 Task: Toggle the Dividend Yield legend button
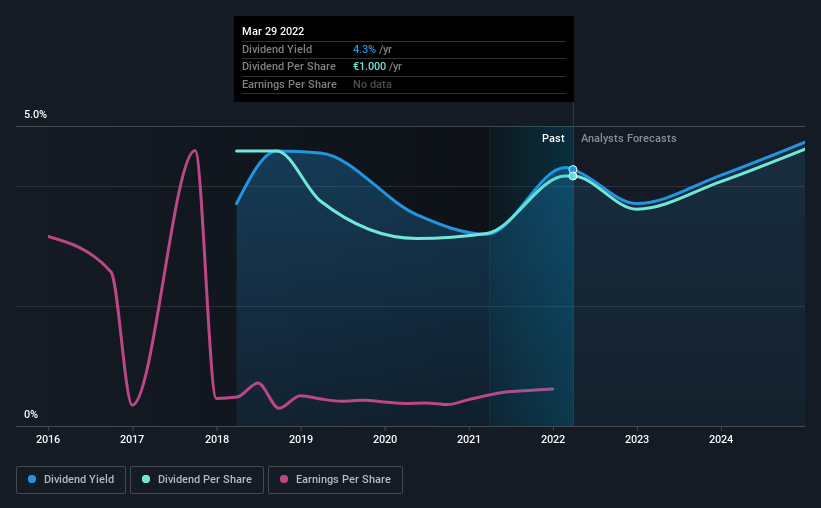click(71, 480)
